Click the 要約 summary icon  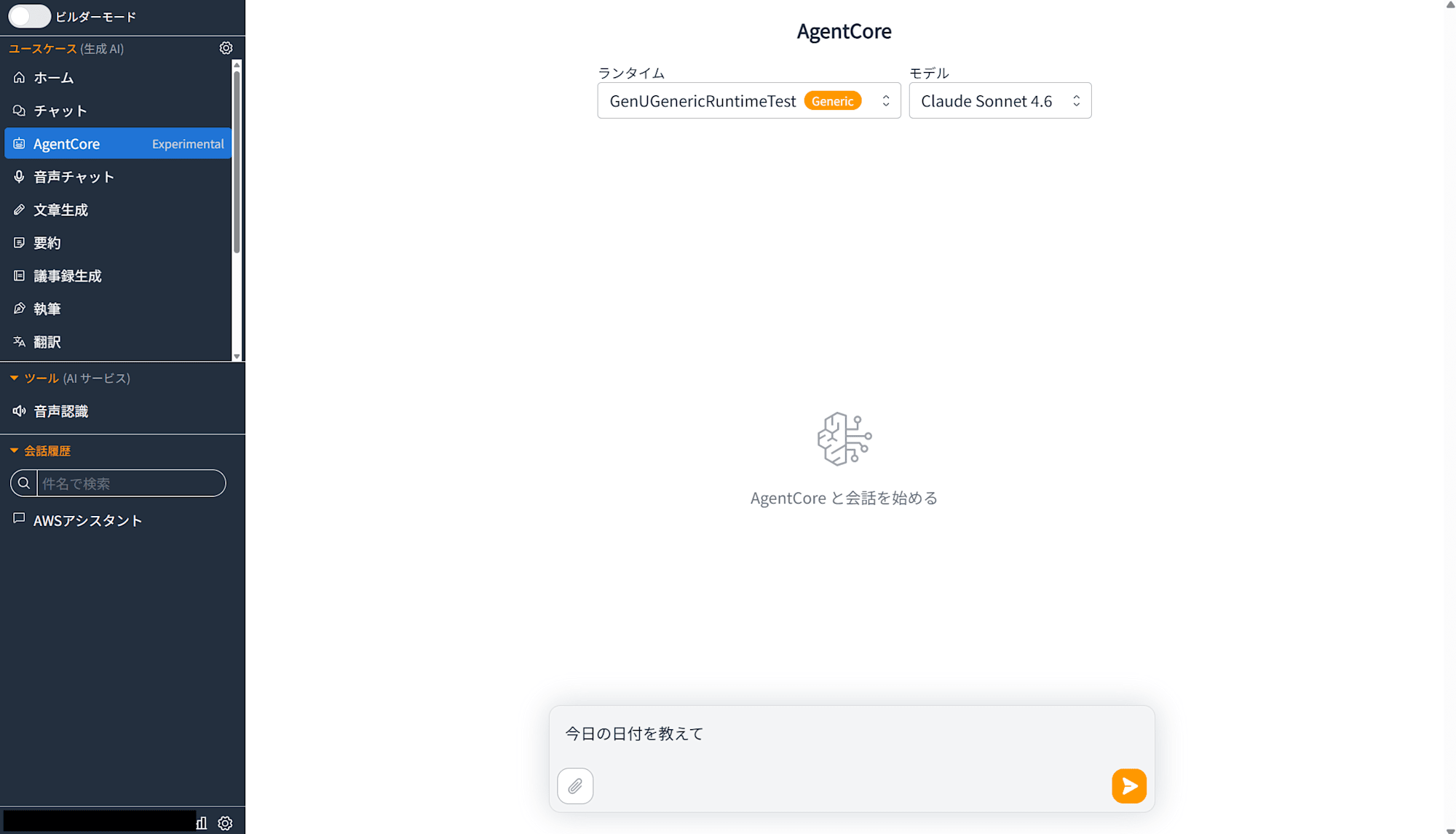coord(18,242)
